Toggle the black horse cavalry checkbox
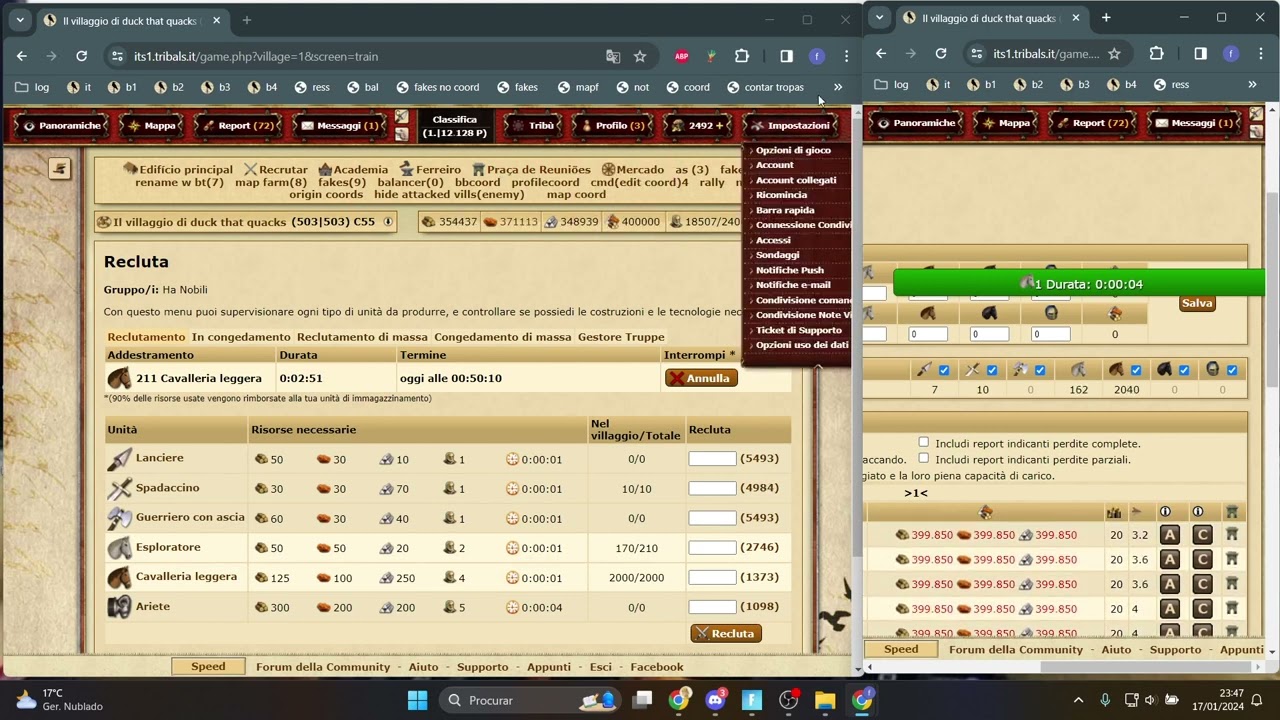This screenshot has height=720, width=1280. (x=1184, y=370)
